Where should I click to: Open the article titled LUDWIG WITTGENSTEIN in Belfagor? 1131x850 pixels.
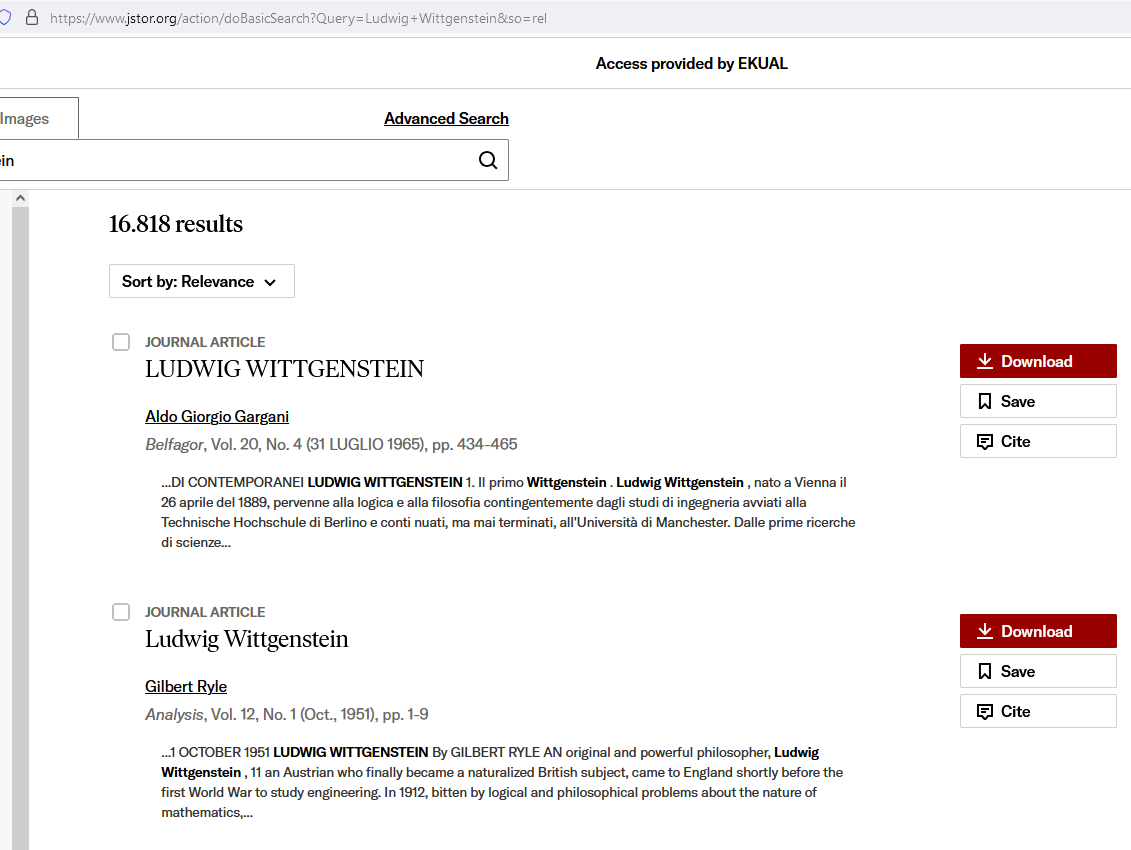(x=284, y=369)
